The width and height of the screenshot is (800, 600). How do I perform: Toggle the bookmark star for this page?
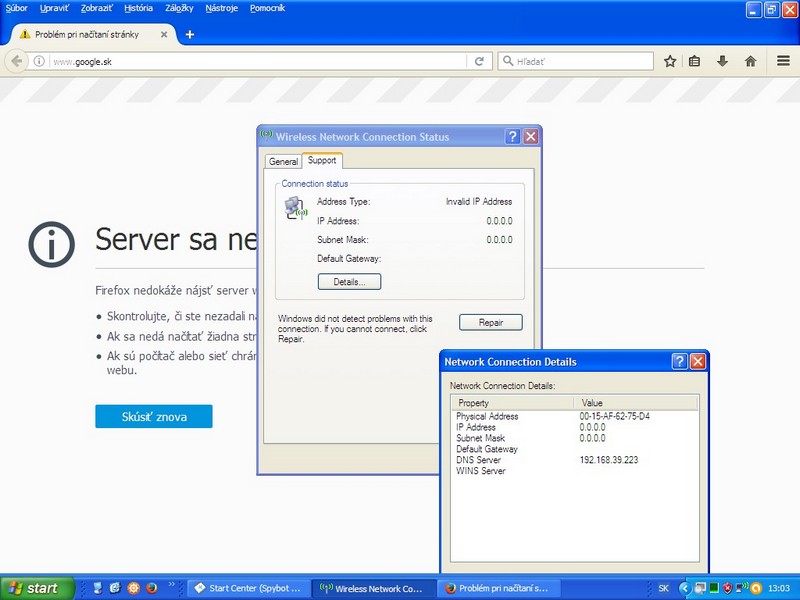(x=670, y=61)
